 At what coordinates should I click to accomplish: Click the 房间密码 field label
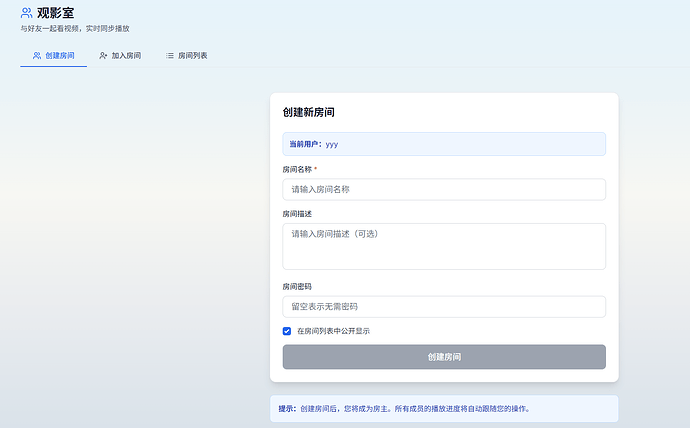[x=297, y=286]
